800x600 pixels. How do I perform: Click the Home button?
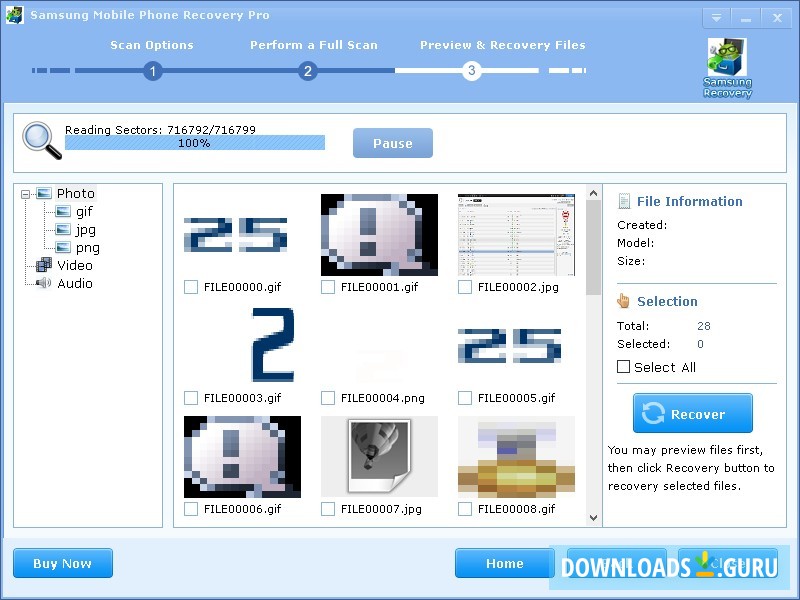click(x=504, y=563)
